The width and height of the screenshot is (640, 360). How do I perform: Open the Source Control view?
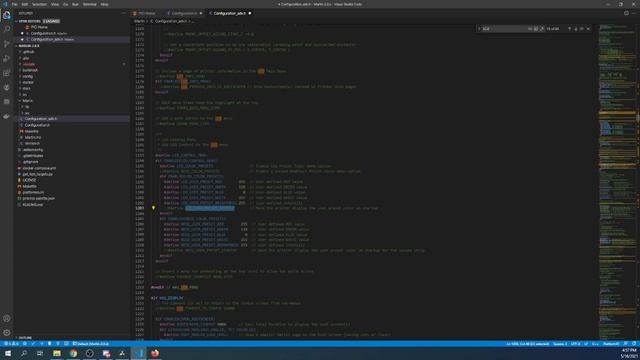click(7, 44)
